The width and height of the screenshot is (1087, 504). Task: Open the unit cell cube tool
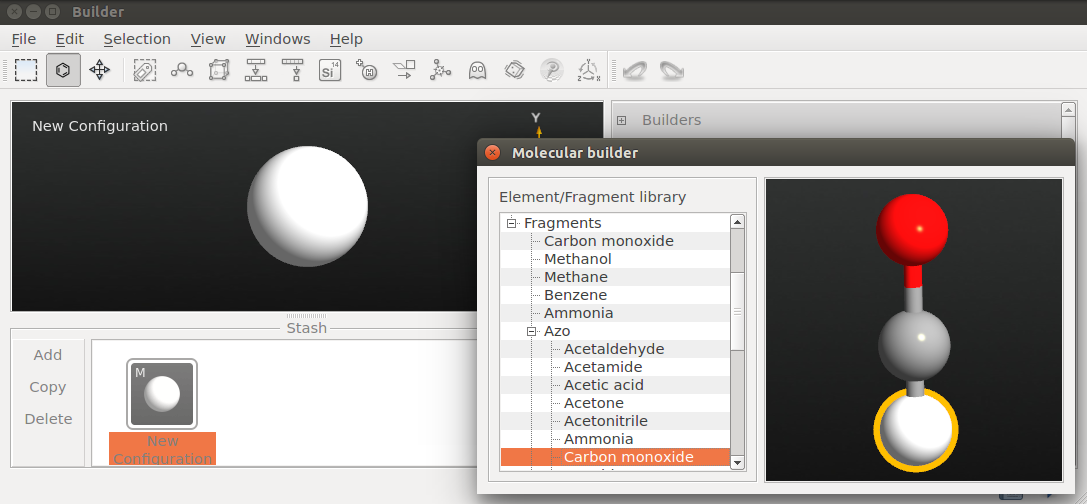coord(218,70)
